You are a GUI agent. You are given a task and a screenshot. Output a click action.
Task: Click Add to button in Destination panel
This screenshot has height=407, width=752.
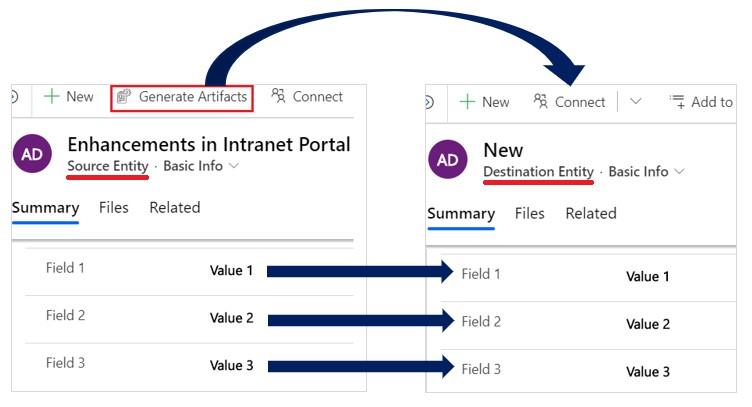pyautogui.click(x=701, y=102)
